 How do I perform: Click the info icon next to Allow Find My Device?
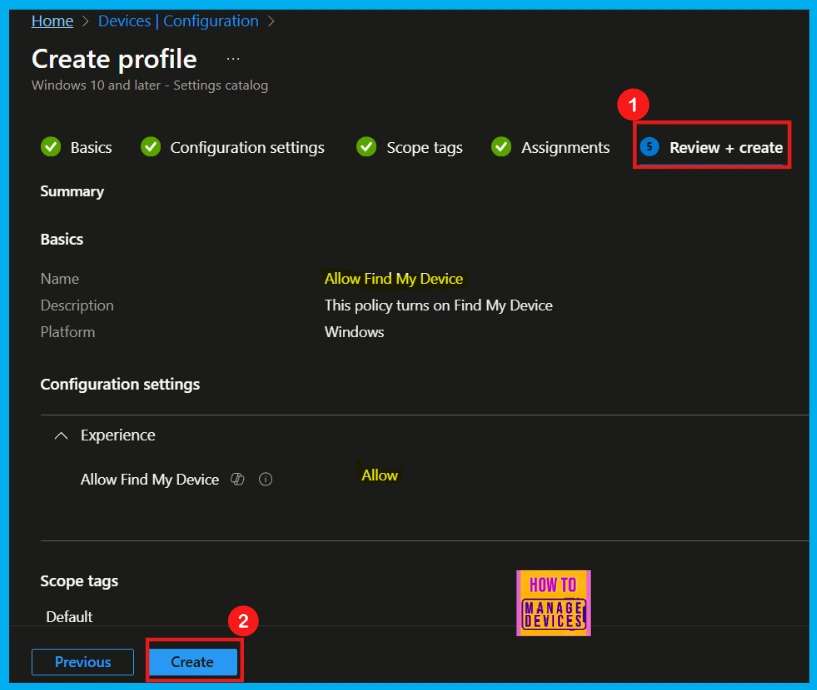click(265, 479)
